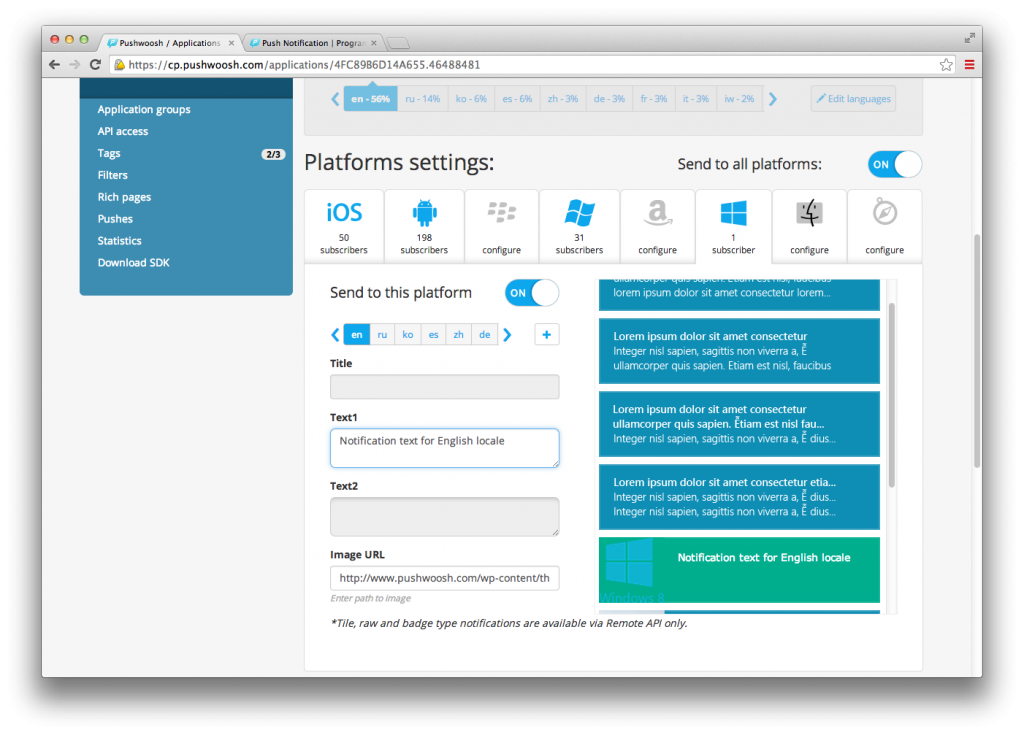Open a new browser tab
Screen dimensions: 1024x735
pos(398,43)
